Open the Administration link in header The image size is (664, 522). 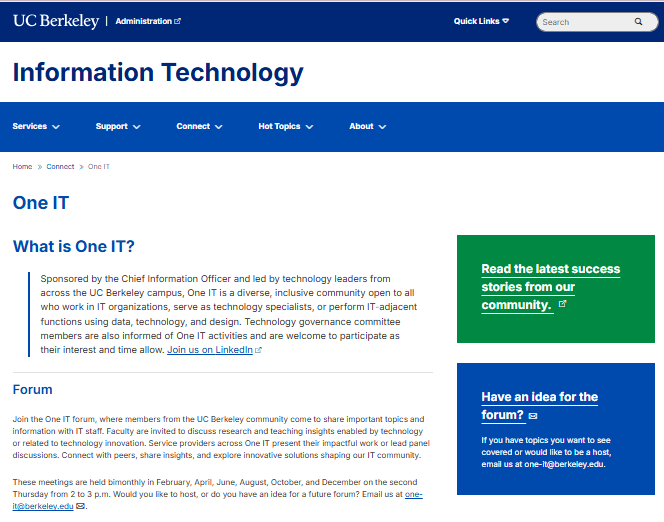(x=144, y=21)
